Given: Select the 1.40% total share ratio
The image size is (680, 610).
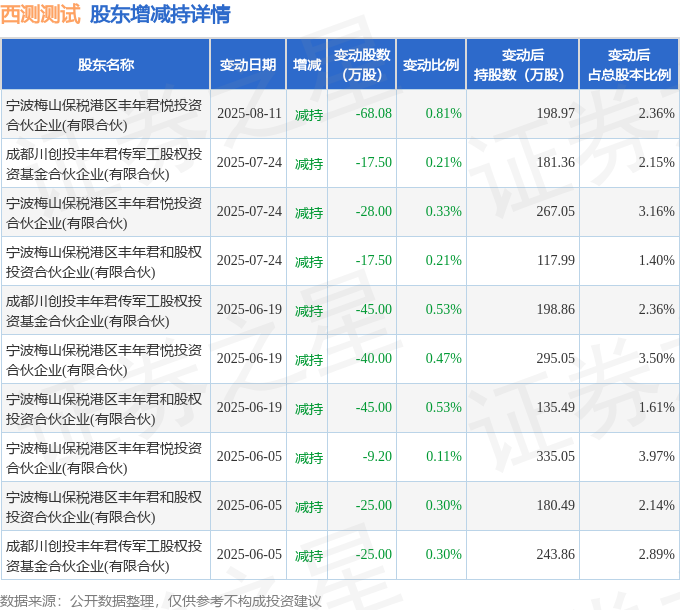Looking at the screenshot, I should (x=656, y=261).
